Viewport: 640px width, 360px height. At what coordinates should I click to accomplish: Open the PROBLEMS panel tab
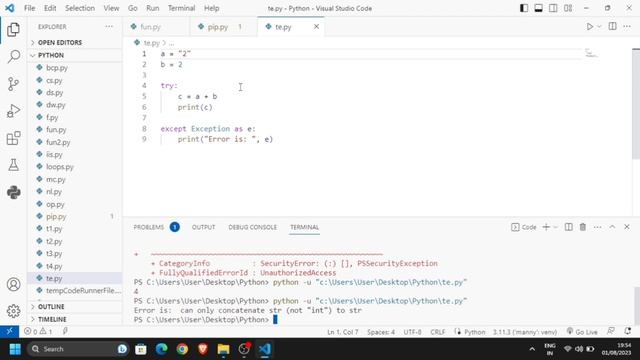click(x=149, y=227)
